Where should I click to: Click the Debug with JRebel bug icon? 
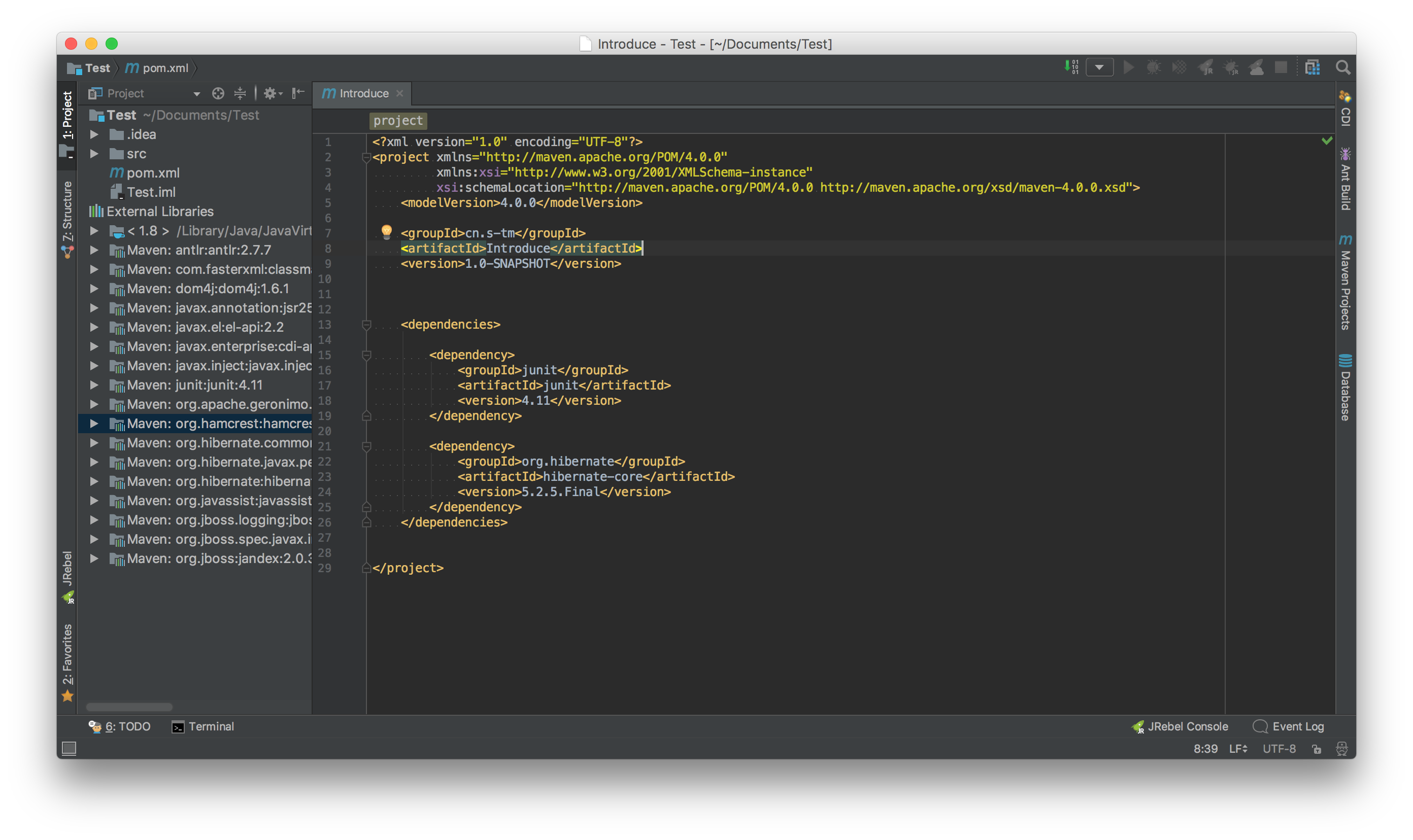[1231, 67]
